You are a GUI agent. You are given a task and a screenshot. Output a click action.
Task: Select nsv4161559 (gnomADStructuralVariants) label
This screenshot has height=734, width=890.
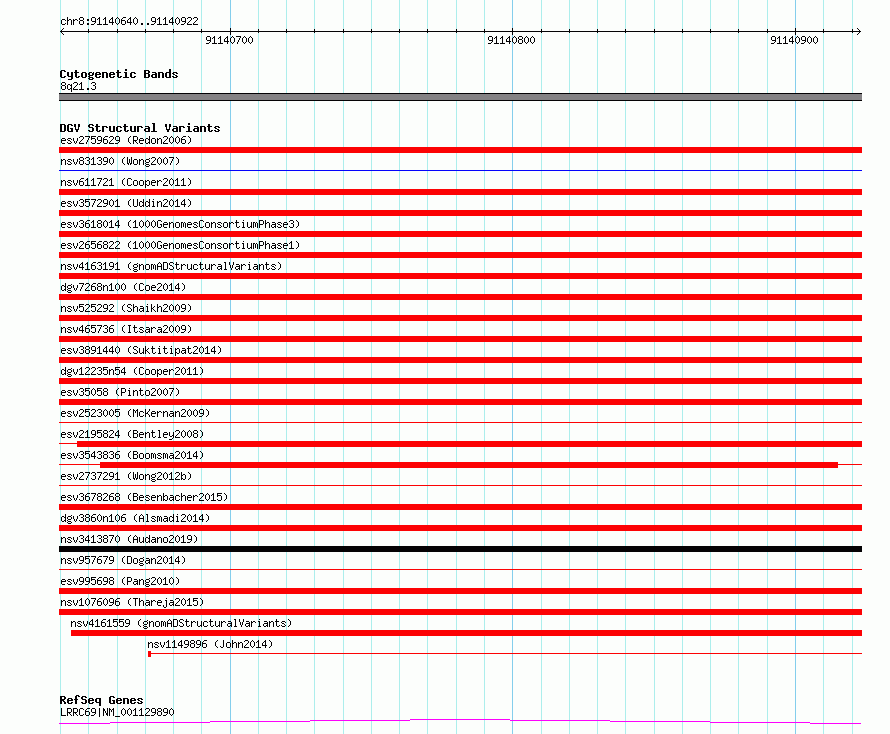pos(181,623)
